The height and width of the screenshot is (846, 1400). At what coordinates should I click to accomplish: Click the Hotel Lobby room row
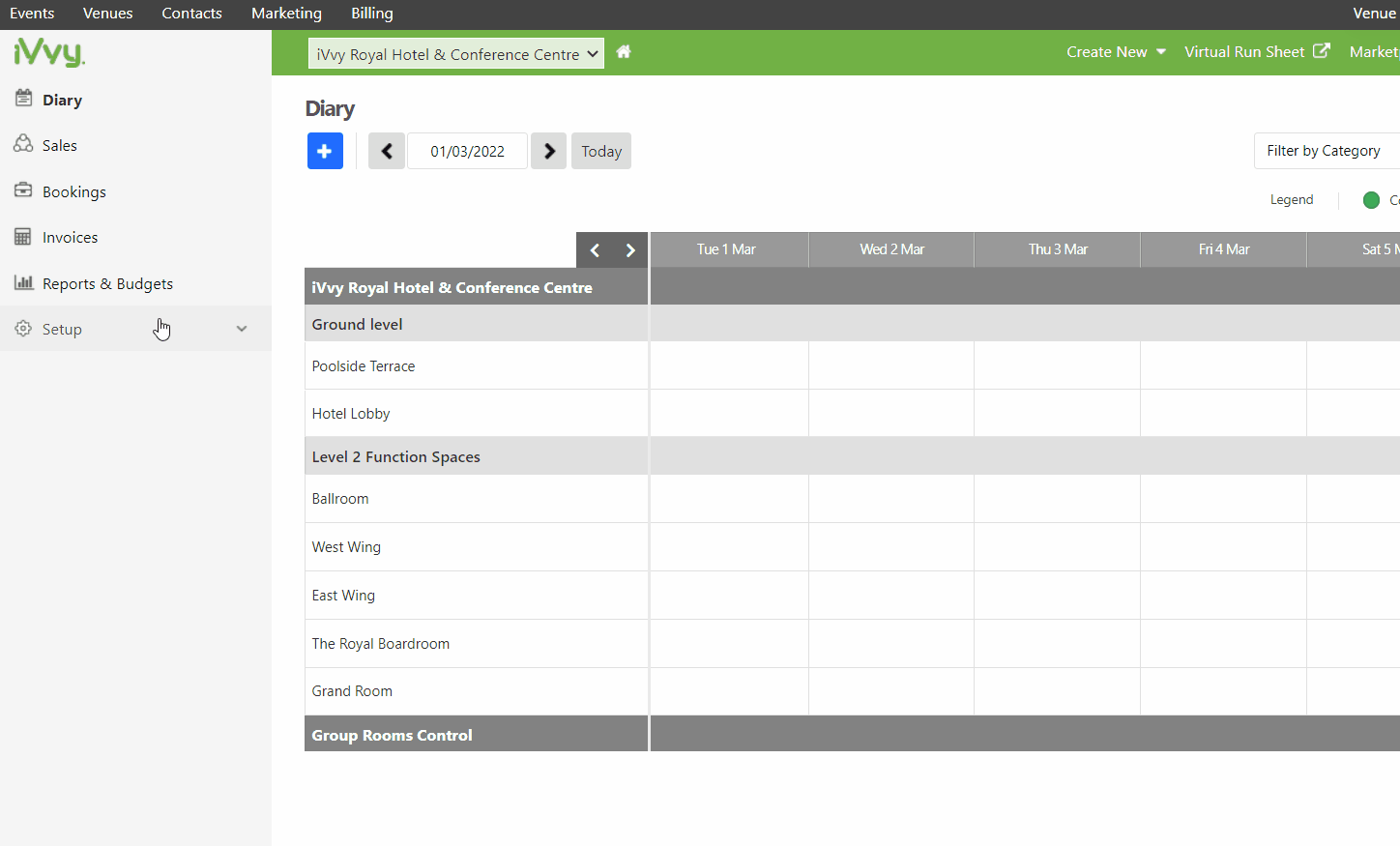477,413
